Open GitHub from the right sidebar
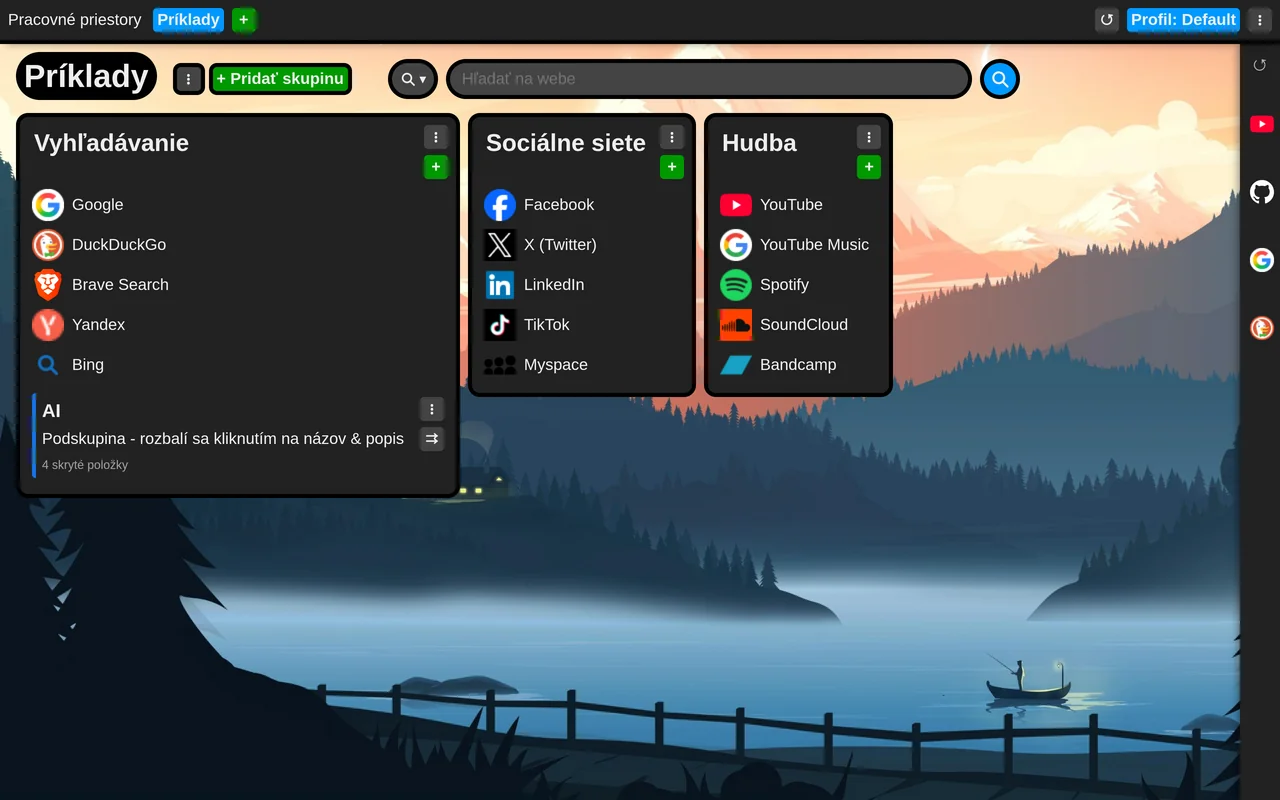Image resolution: width=1280 pixels, height=800 pixels. click(1262, 192)
